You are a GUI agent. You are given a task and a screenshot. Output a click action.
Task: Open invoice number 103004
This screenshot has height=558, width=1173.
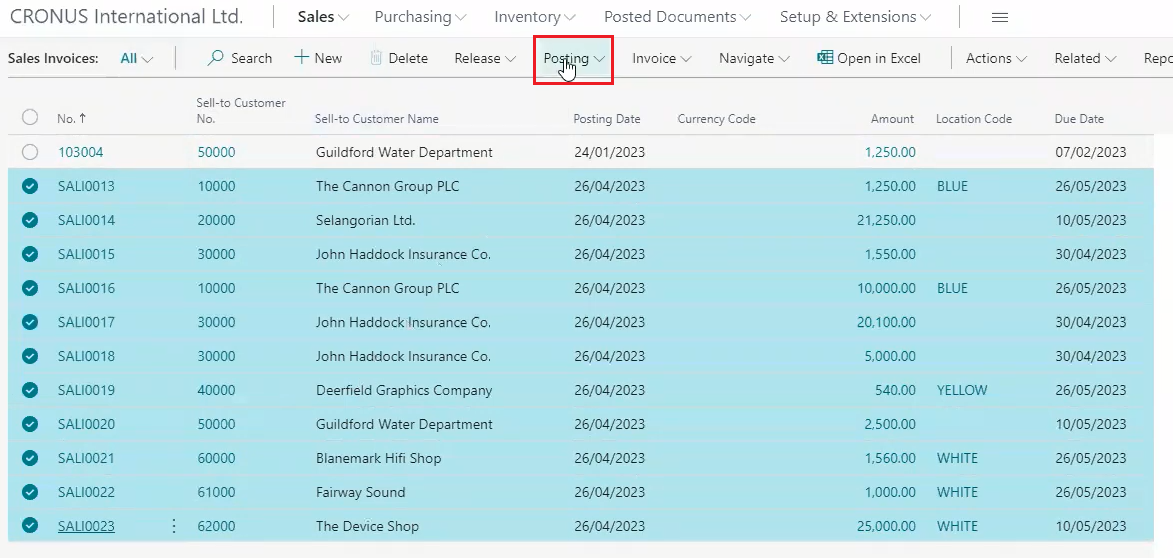pyautogui.click(x=81, y=153)
